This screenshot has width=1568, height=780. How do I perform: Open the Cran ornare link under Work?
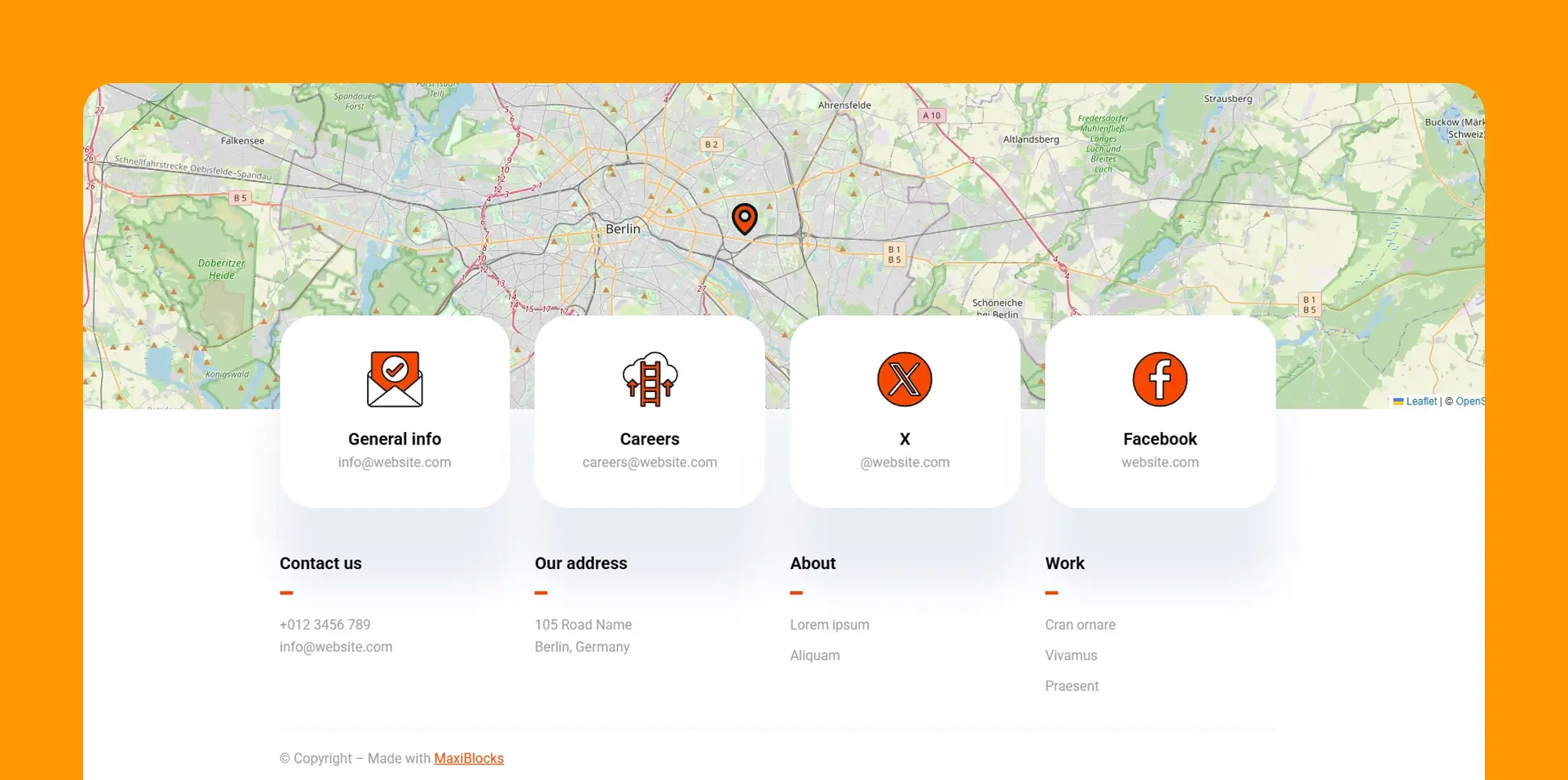1080,625
